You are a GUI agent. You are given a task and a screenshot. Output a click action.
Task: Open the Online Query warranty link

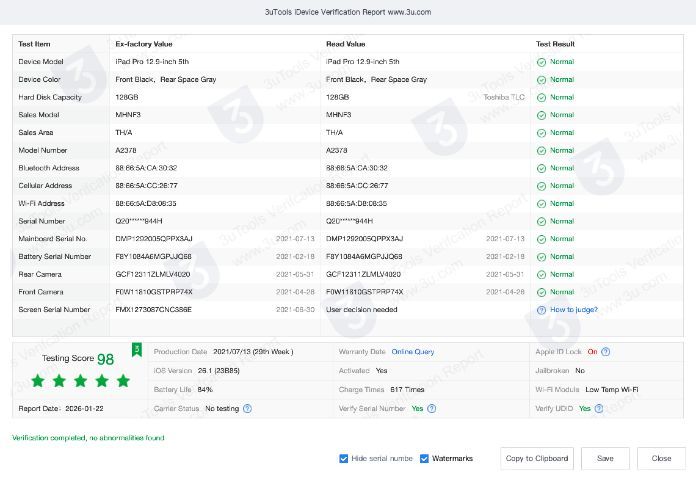click(x=413, y=352)
